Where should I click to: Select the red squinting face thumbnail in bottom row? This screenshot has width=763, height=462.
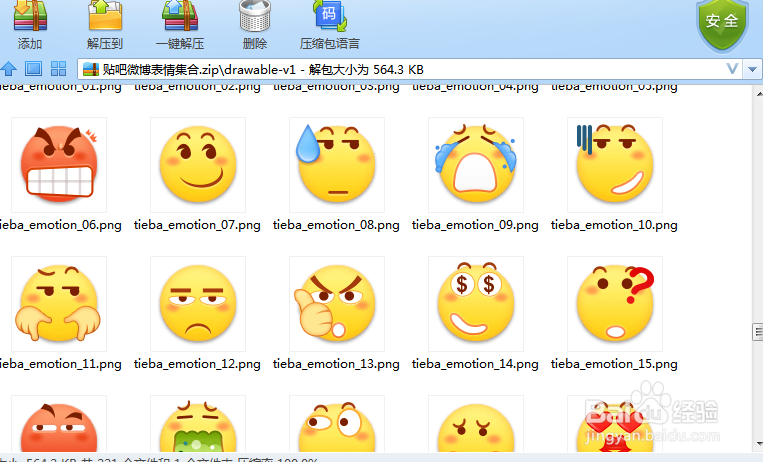pos(59,424)
